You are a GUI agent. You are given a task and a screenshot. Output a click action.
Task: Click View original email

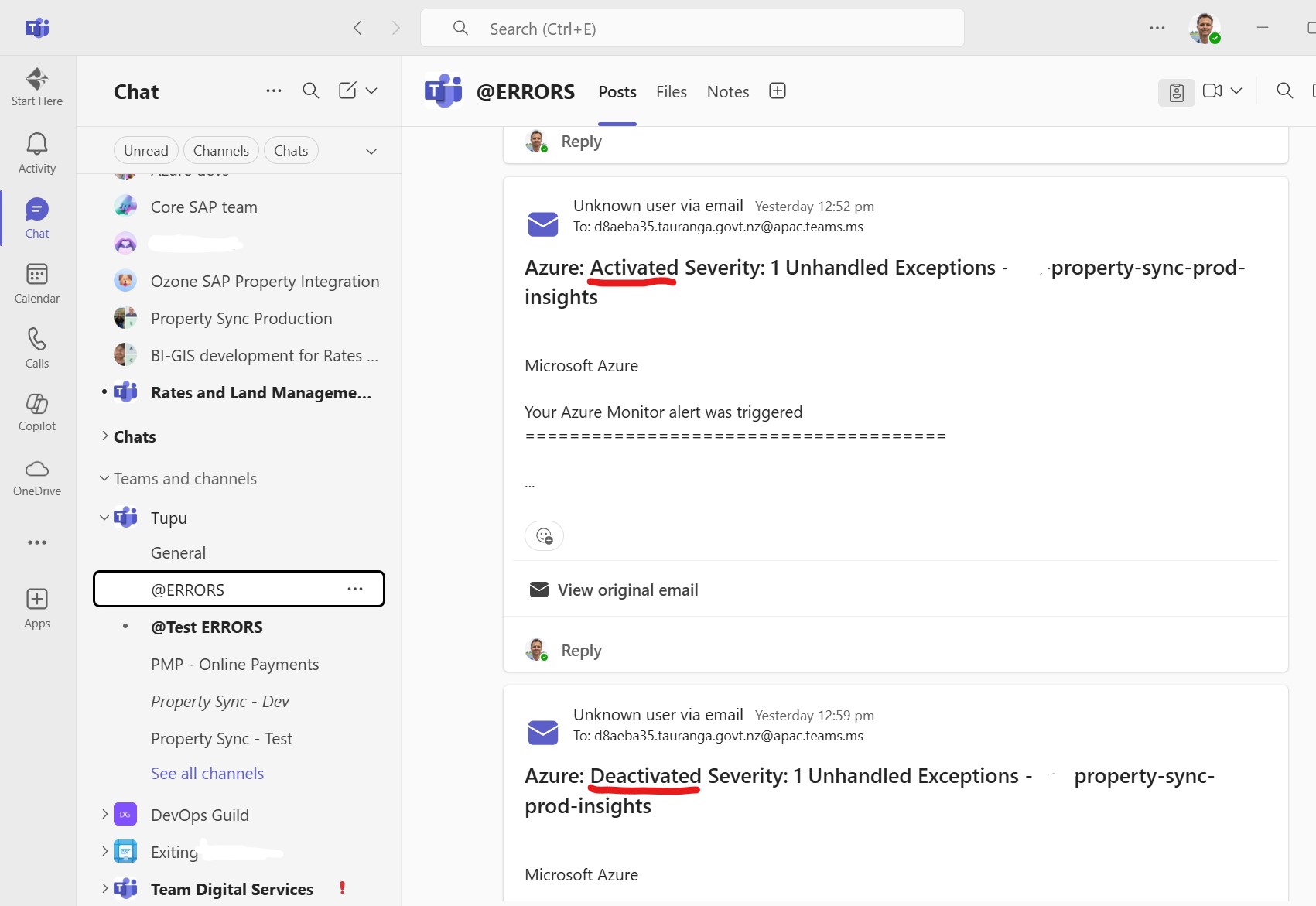tap(627, 590)
